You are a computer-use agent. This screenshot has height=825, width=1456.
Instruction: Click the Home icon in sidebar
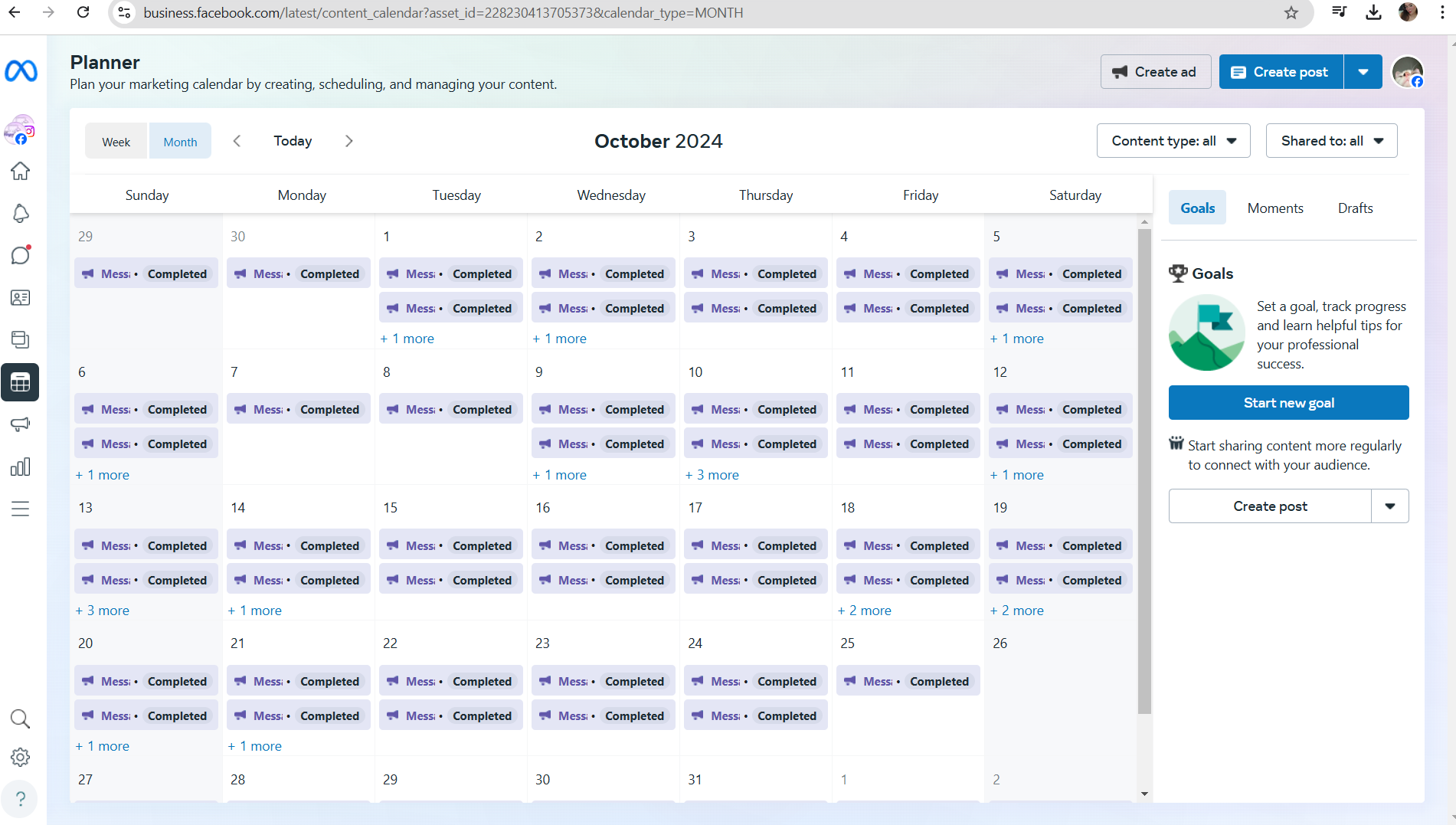pyautogui.click(x=21, y=171)
